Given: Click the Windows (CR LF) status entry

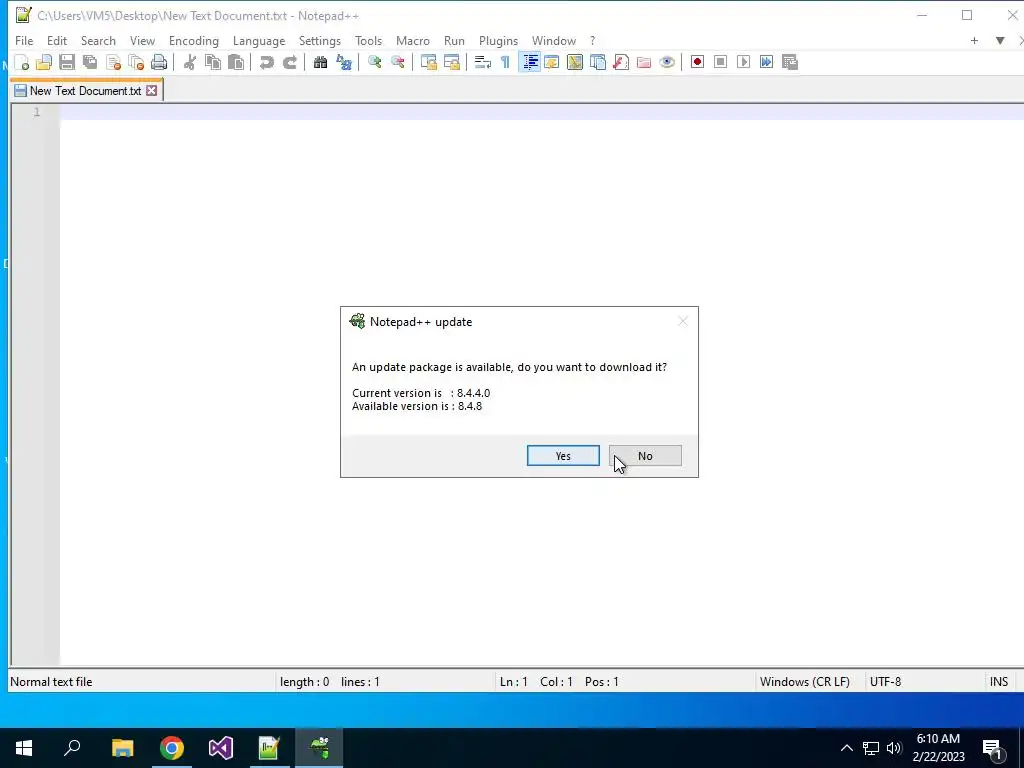Looking at the screenshot, I should (x=805, y=682).
